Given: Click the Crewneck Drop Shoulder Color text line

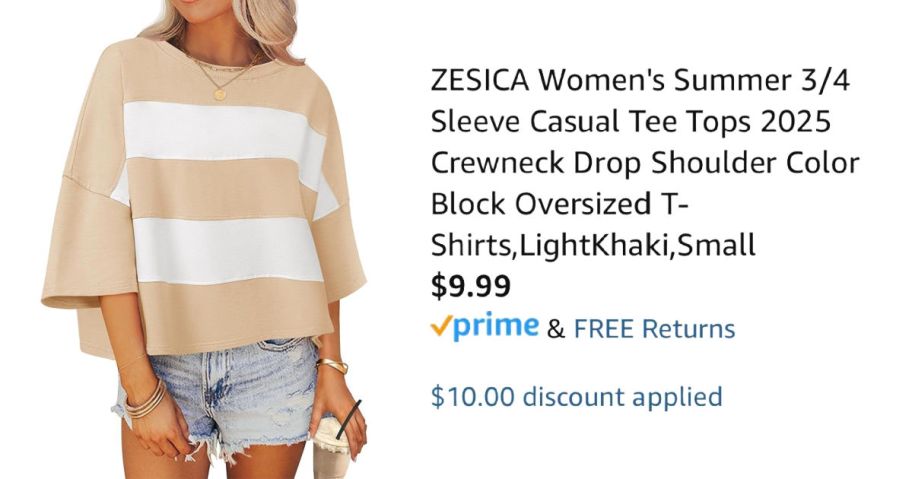Looking at the screenshot, I should pos(644,163).
